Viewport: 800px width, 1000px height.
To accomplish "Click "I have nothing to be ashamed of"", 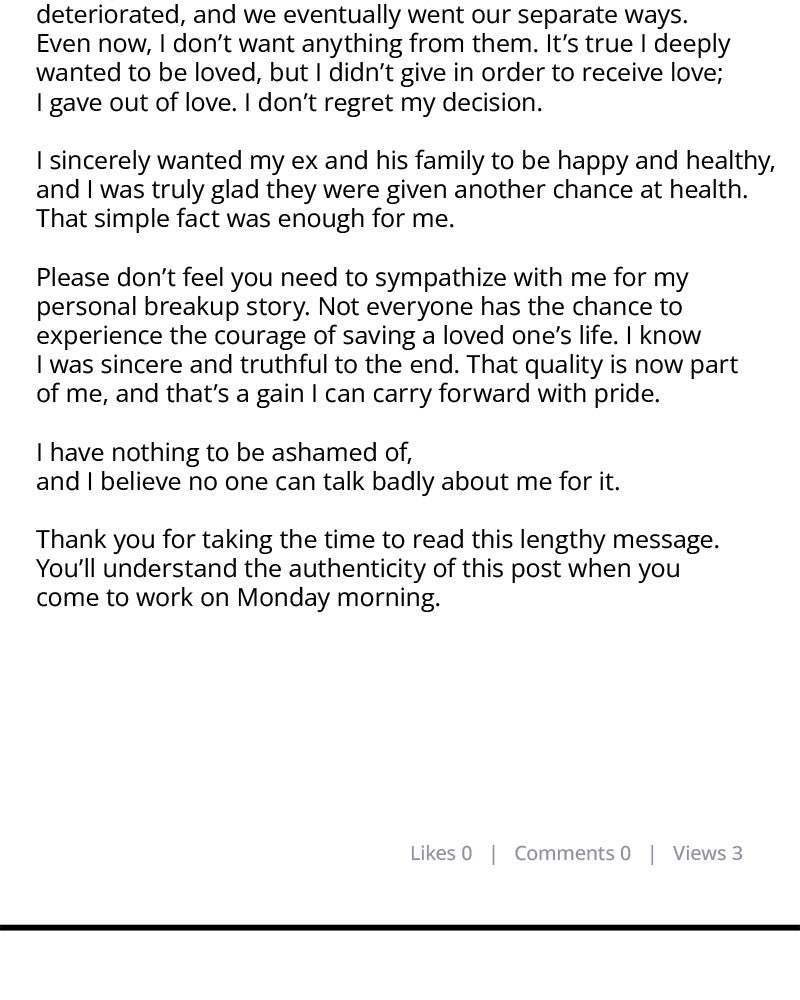I will (224, 452).
